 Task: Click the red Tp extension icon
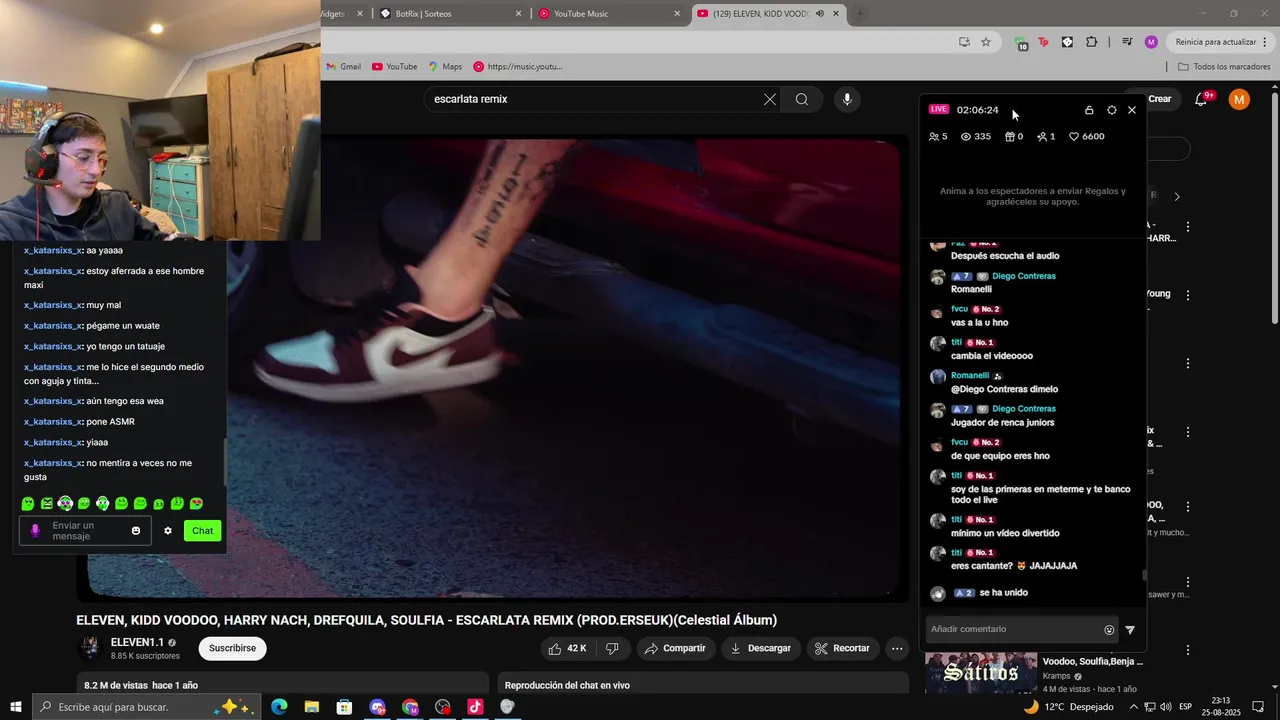[x=1043, y=42]
